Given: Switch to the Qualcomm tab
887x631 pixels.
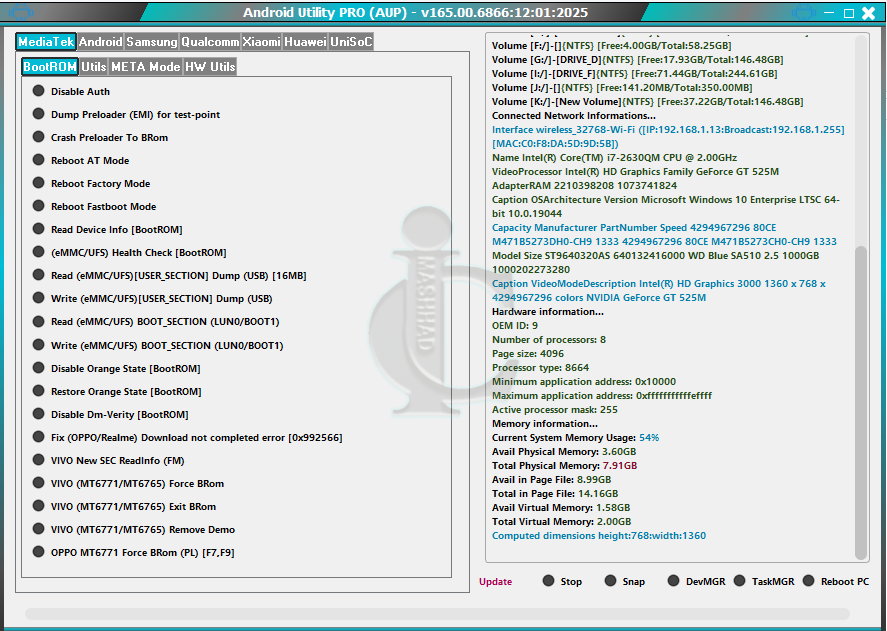Looking at the screenshot, I should pyautogui.click(x=210, y=42).
